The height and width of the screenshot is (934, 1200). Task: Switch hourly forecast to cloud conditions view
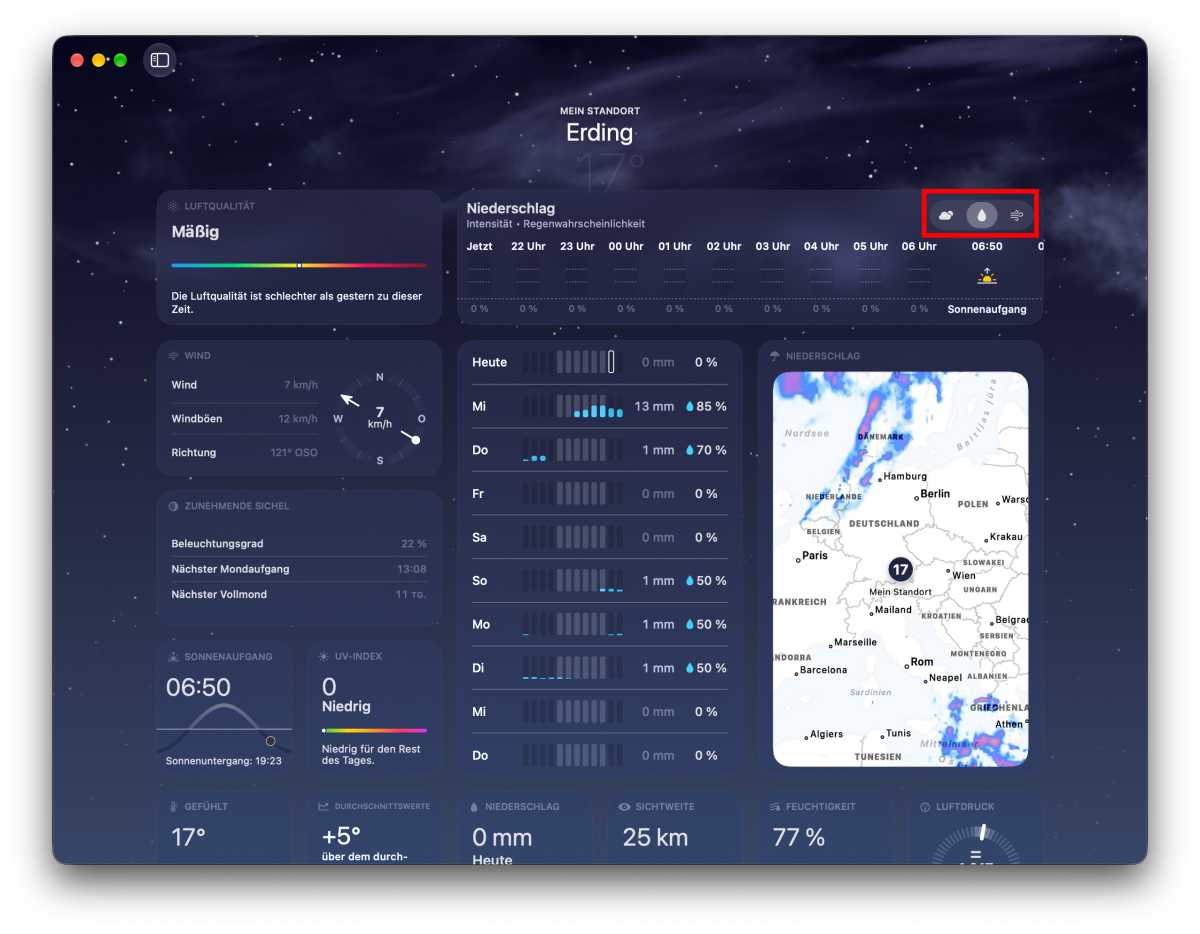(x=946, y=215)
